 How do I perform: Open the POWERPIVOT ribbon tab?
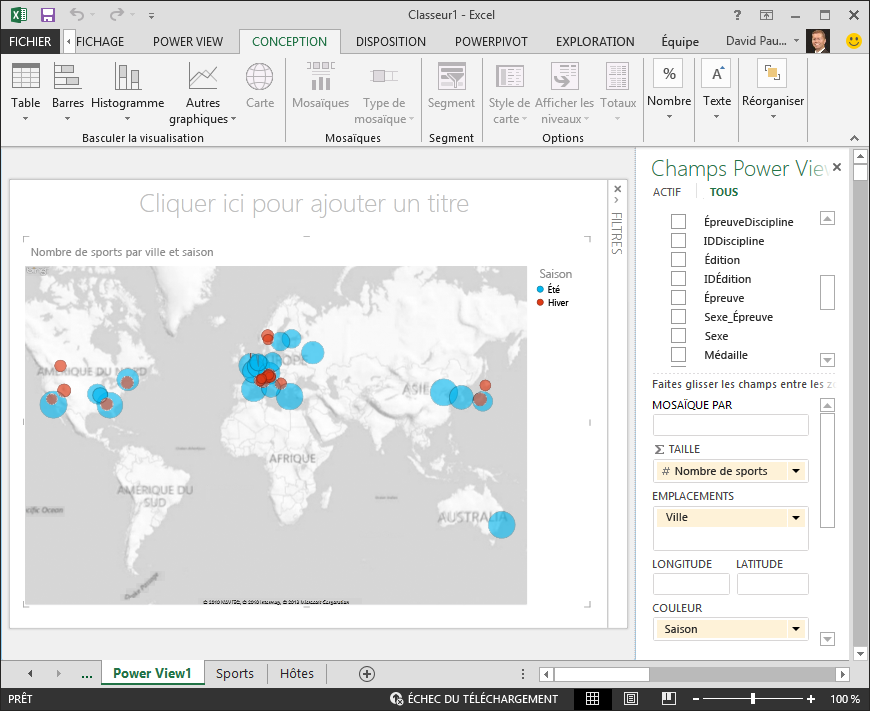coord(491,42)
